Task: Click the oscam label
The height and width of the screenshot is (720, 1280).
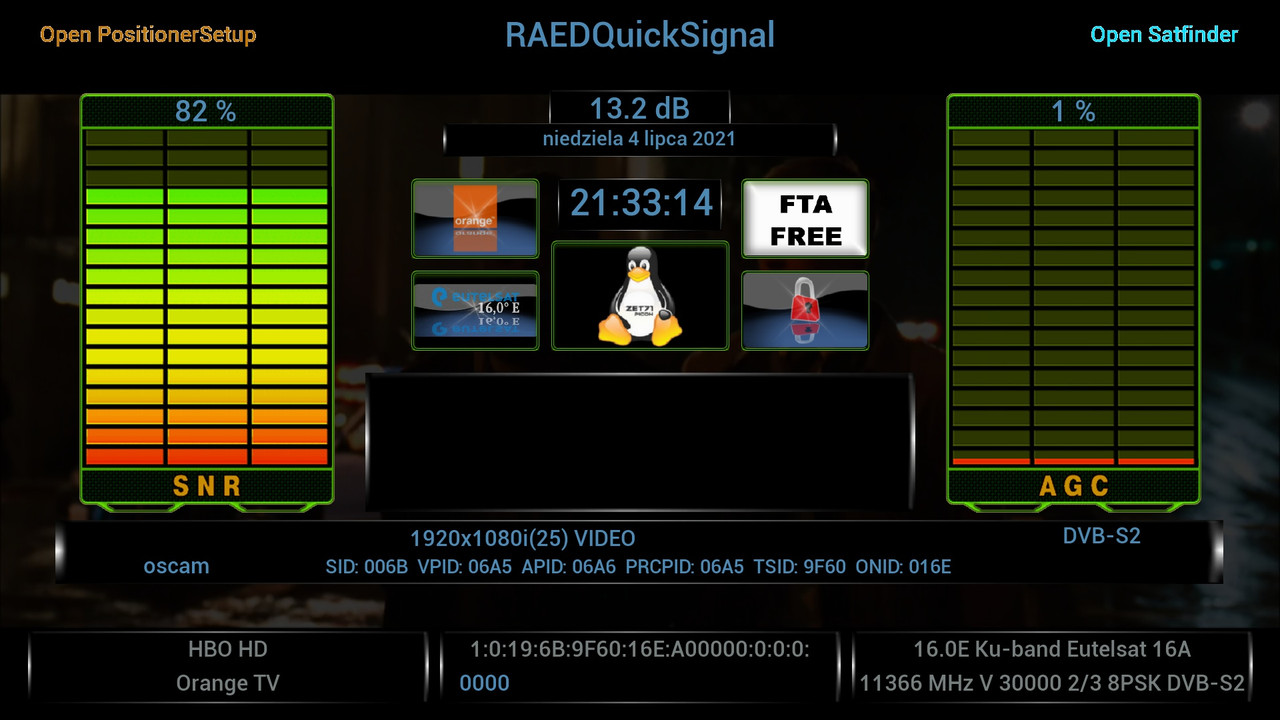Action: 177,566
